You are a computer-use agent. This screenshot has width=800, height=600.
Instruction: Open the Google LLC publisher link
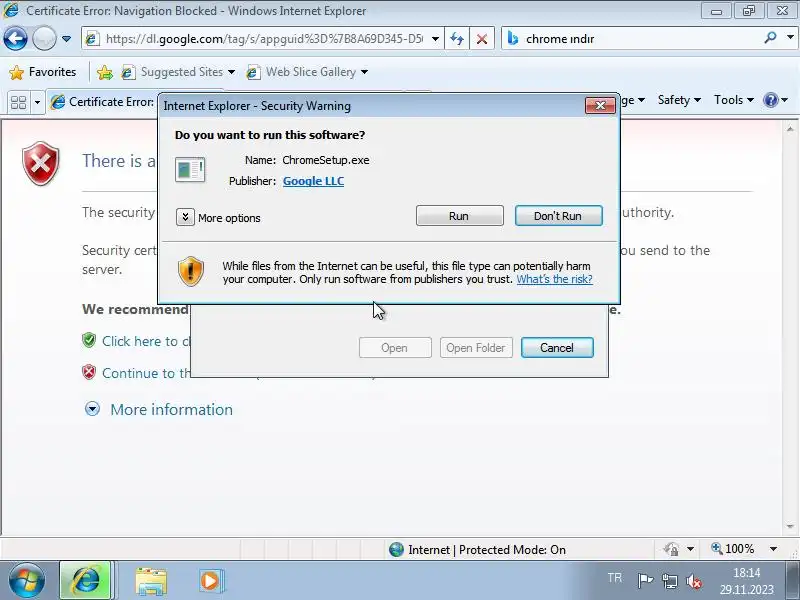pyautogui.click(x=313, y=181)
